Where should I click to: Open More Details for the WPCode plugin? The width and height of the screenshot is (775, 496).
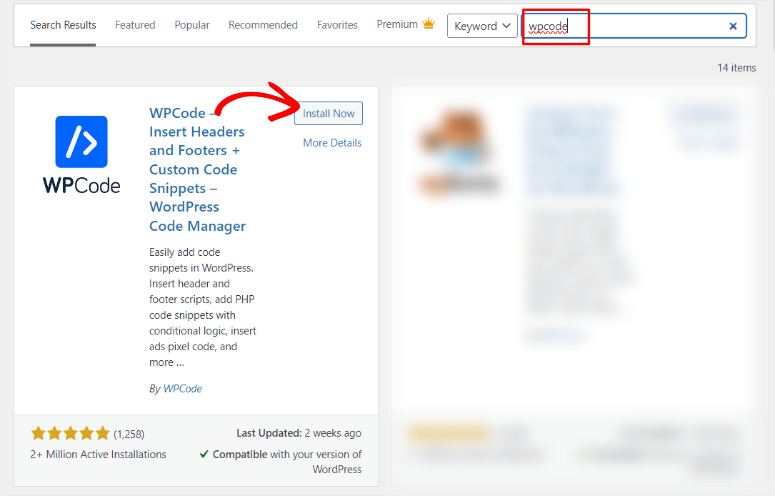click(x=332, y=143)
